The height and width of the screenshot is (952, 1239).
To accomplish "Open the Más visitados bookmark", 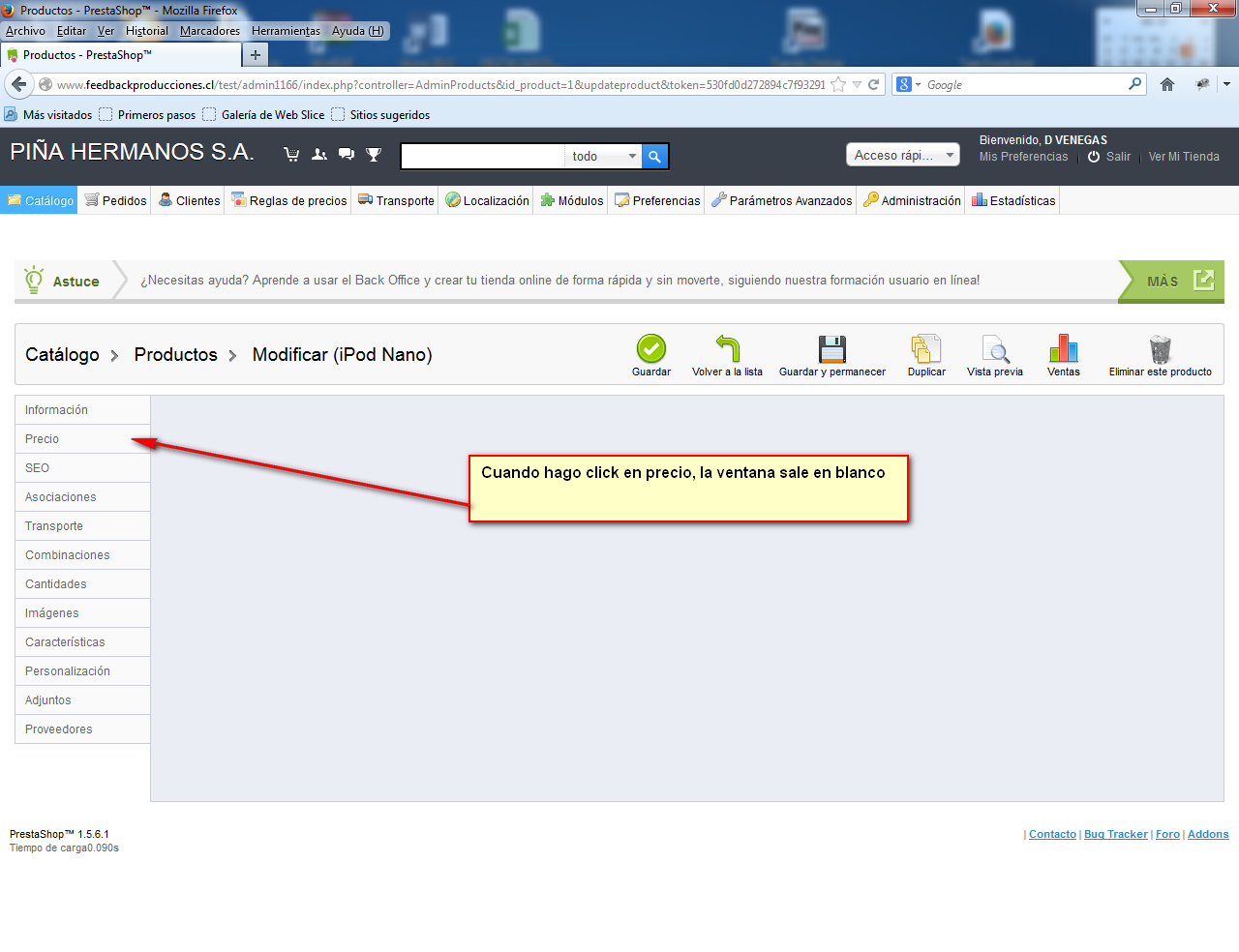I will [48, 114].
